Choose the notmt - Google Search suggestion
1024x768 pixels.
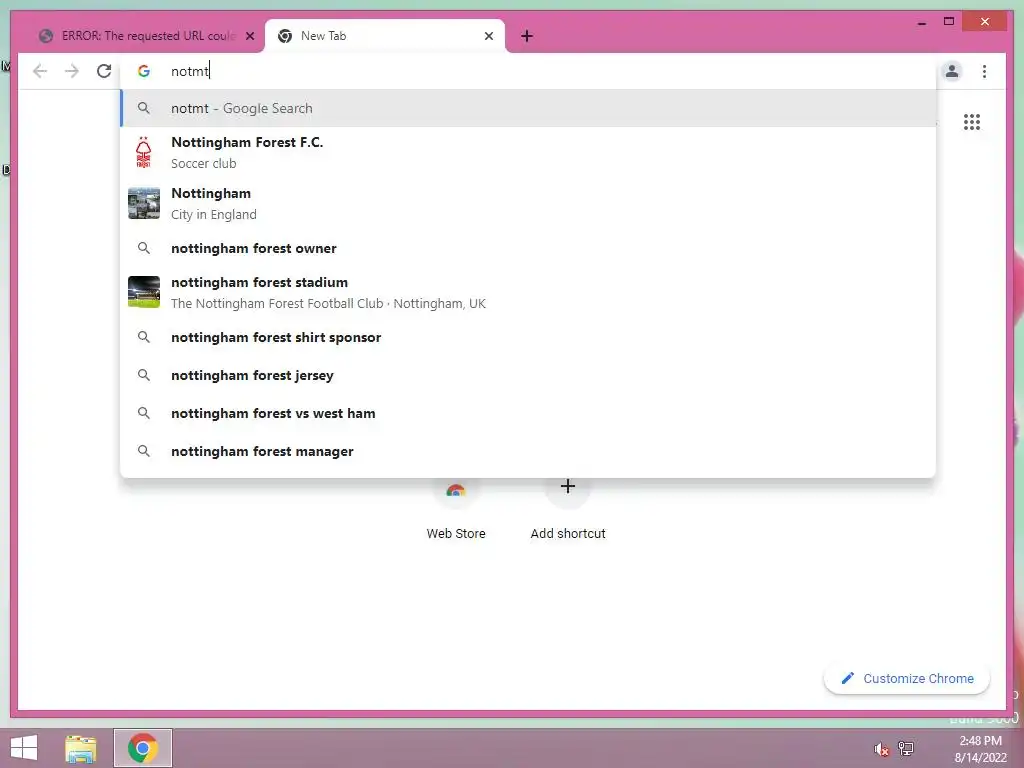tap(528, 108)
